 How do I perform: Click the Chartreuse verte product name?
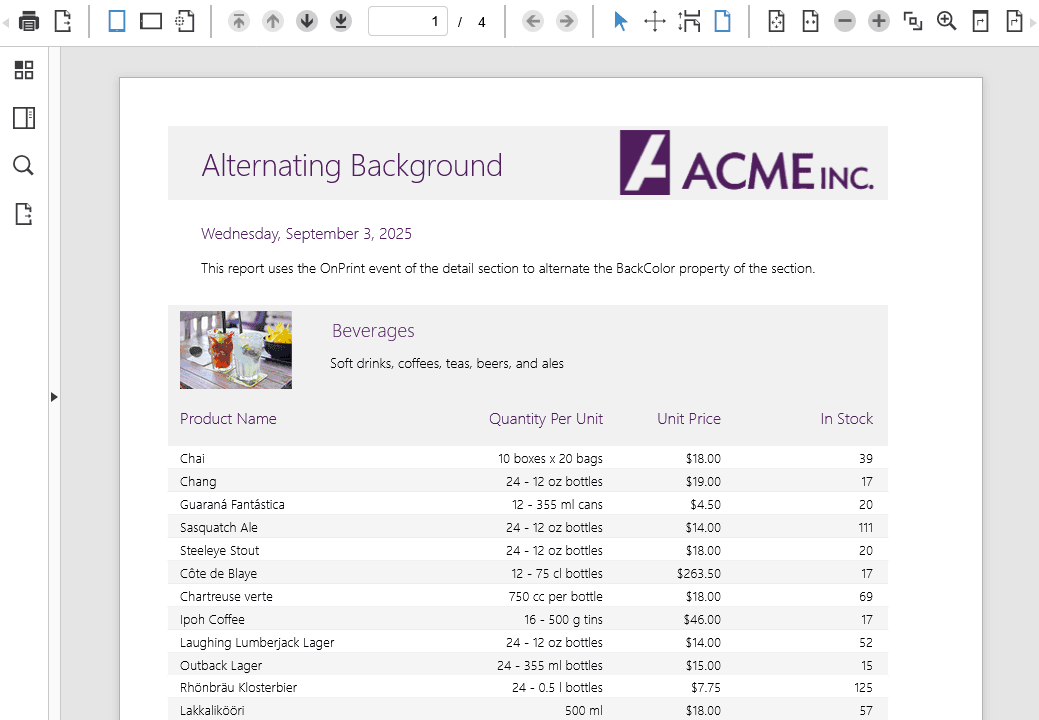tap(226, 597)
